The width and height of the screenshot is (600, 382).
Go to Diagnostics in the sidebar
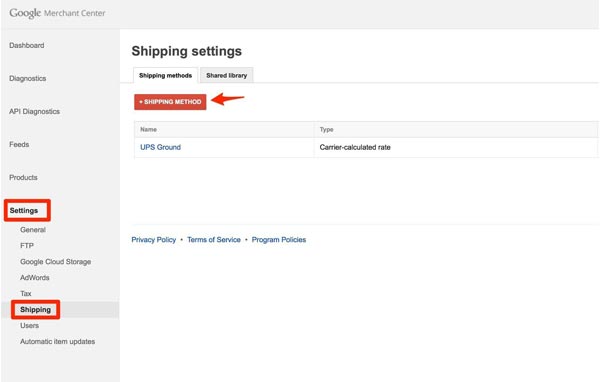click(28, 78)
